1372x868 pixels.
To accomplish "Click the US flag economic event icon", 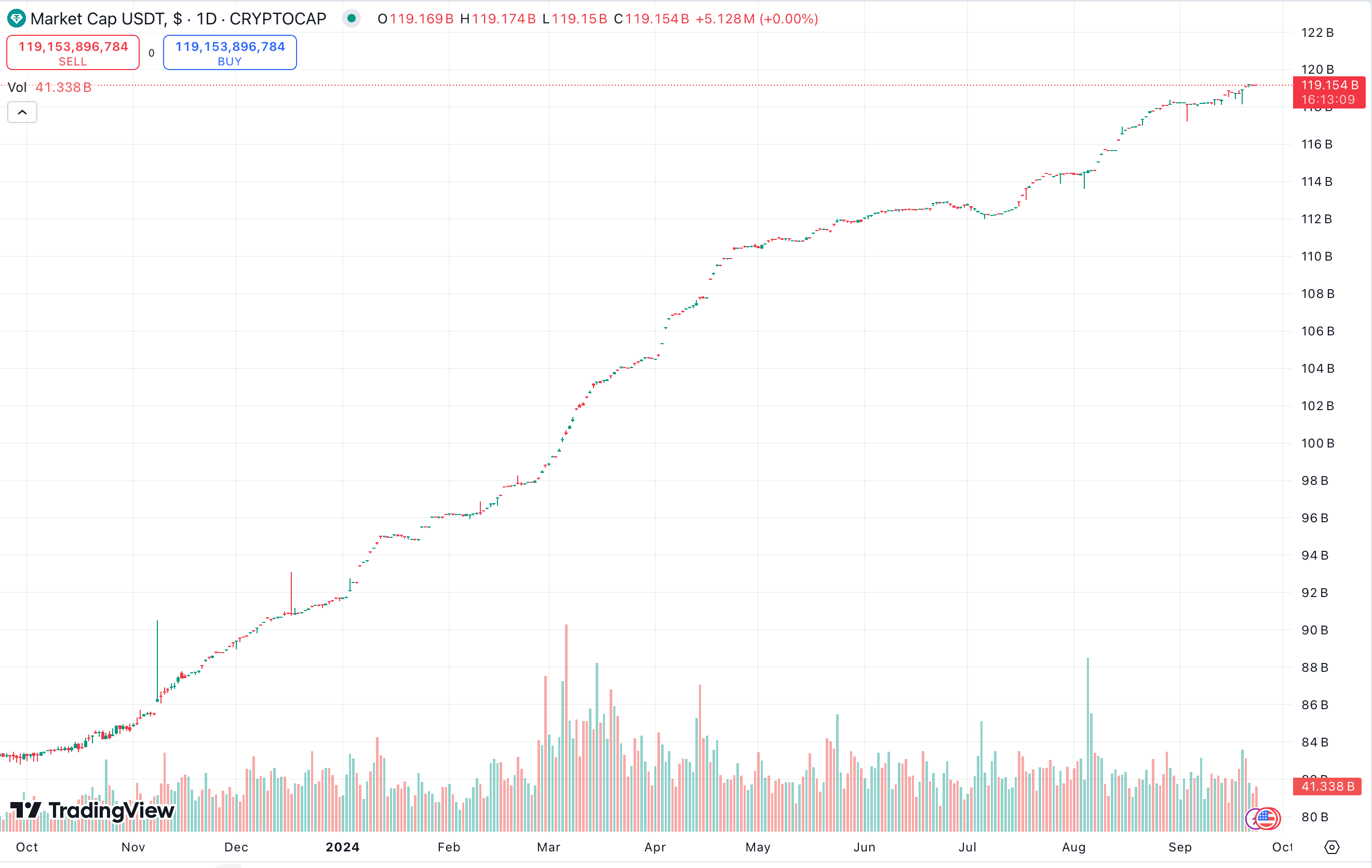I will (1268, 819).
